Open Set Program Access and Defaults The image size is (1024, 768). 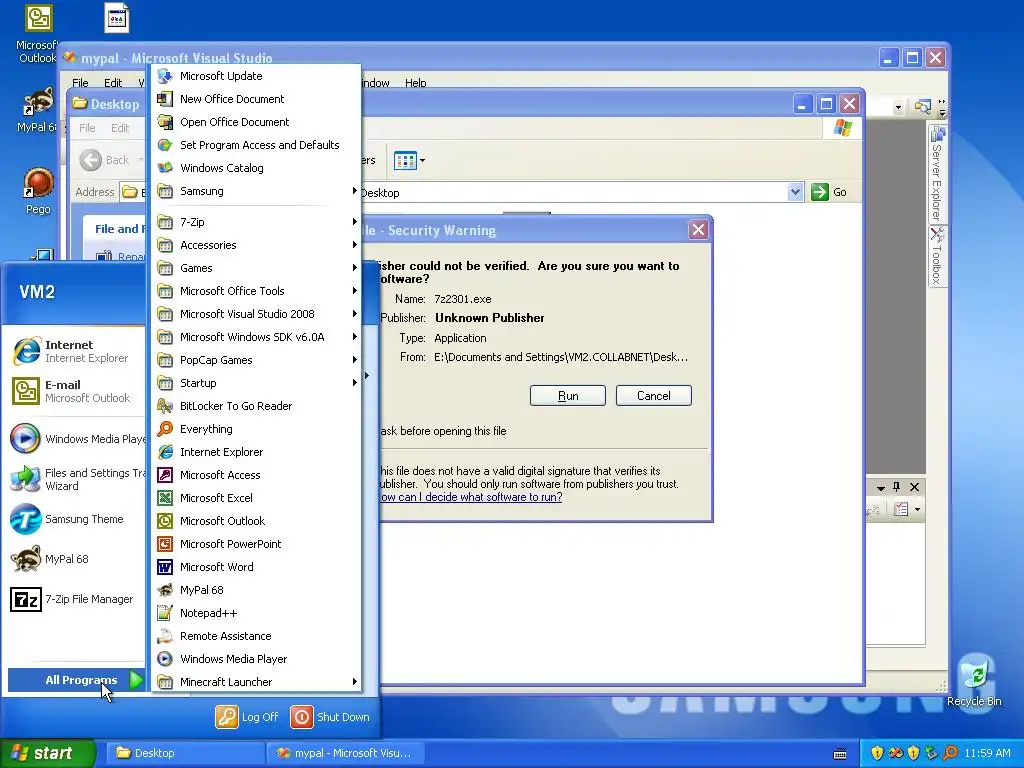click(x=256, y=145)
